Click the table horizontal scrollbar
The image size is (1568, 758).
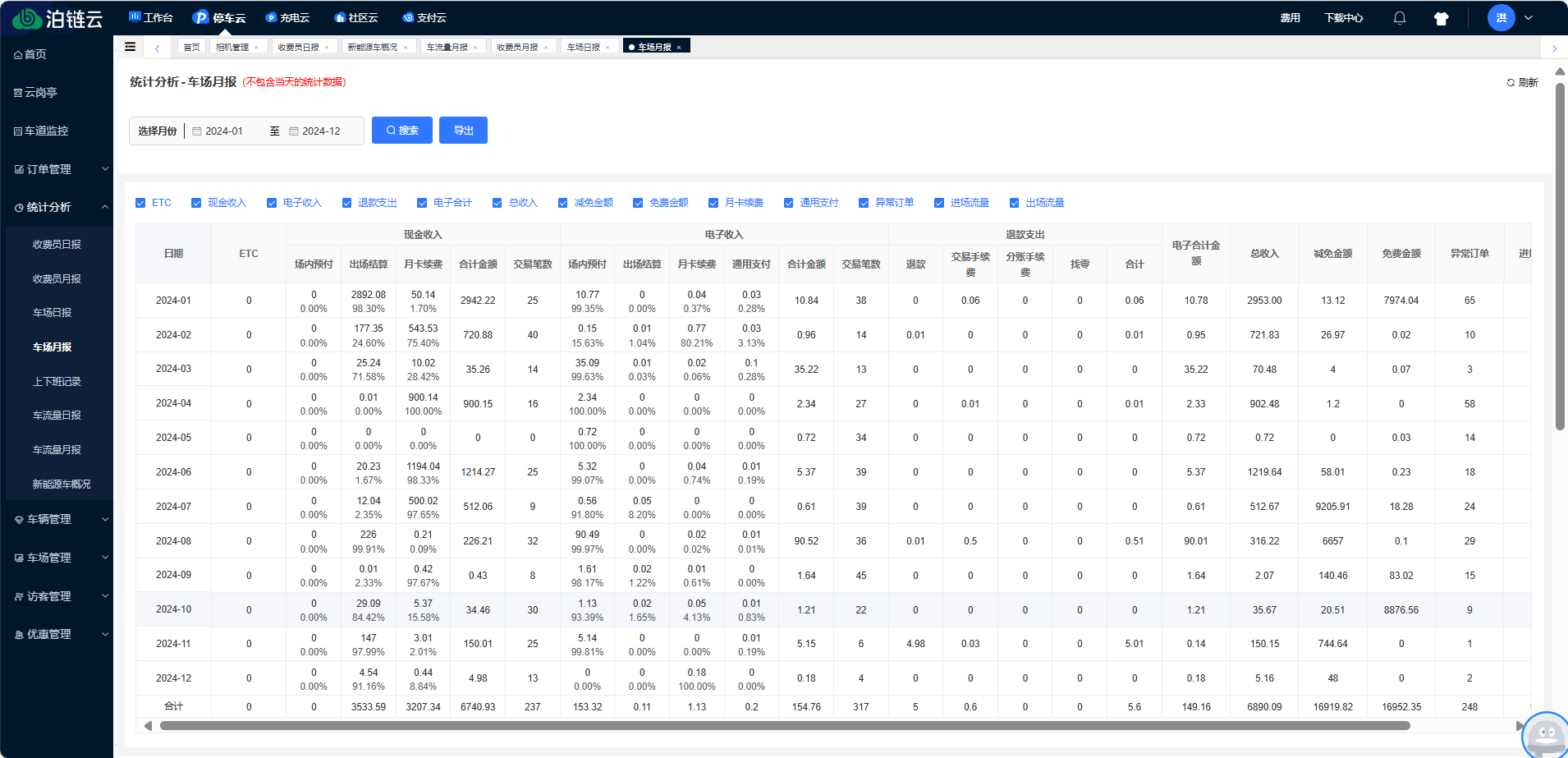pyautogui.click(x=785, y=726)
